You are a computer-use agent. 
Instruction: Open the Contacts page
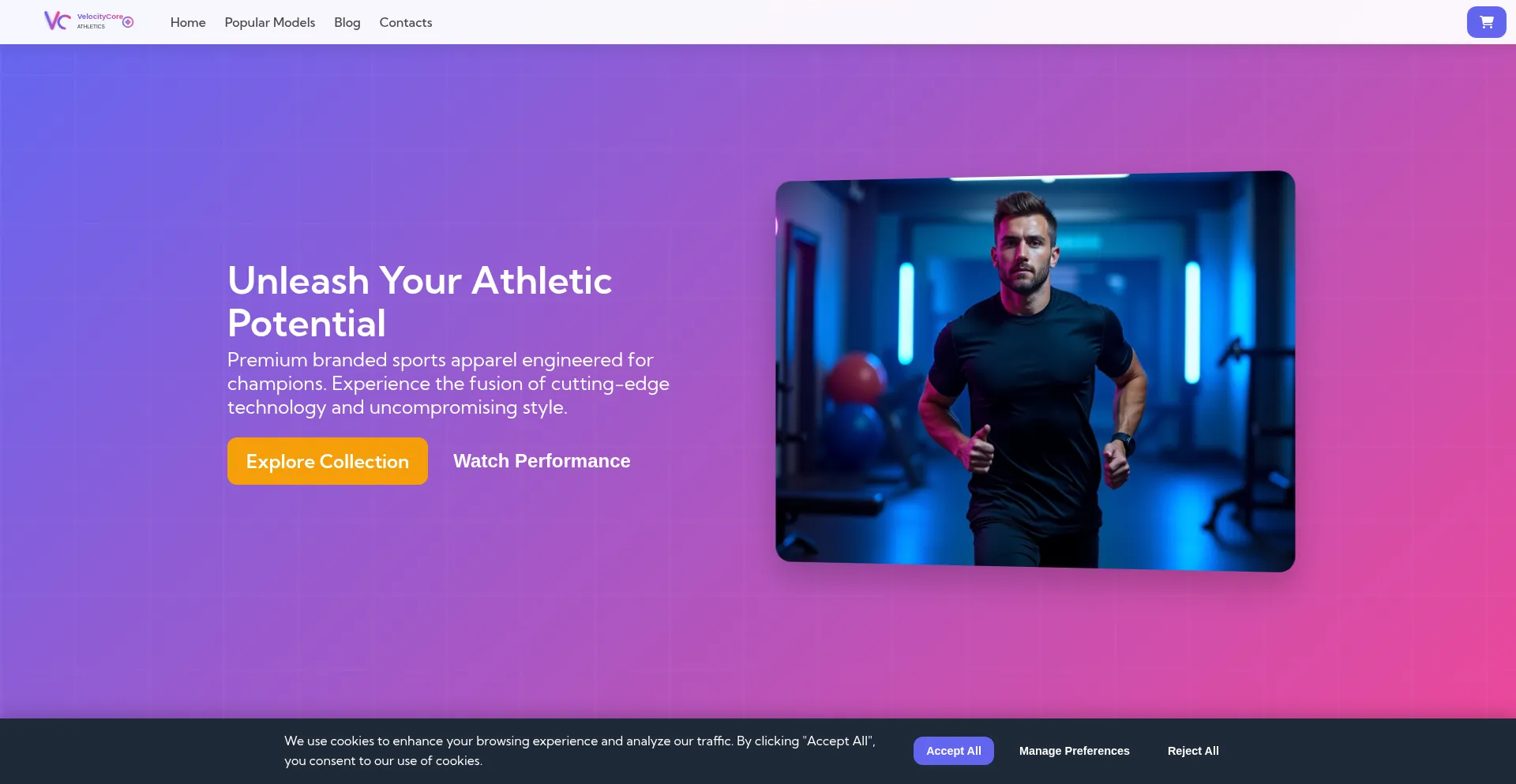(406, 22)
